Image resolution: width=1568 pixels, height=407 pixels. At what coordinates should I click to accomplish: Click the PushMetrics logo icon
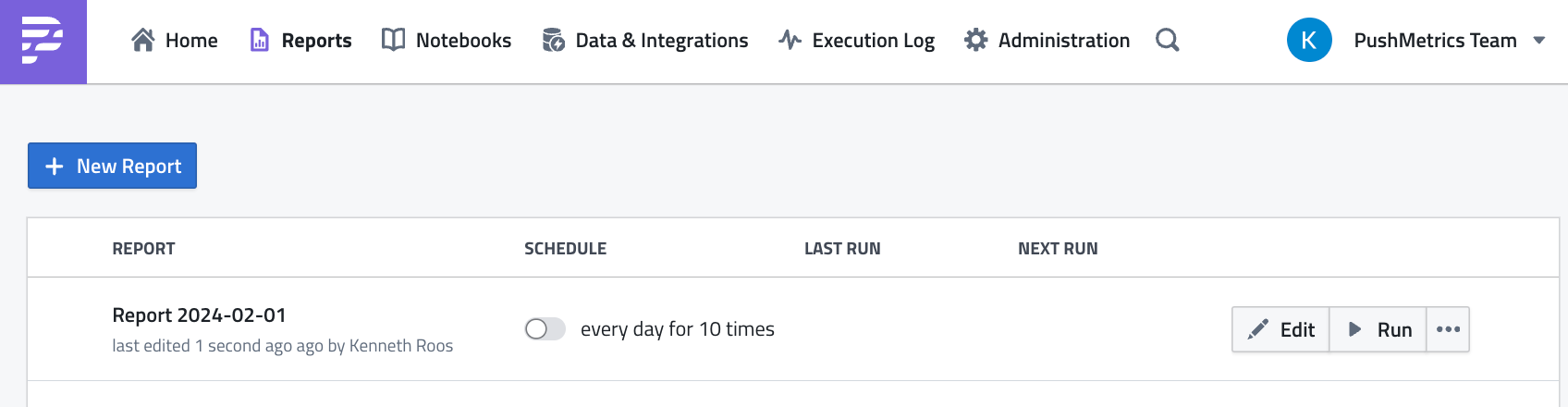[43, 41]
